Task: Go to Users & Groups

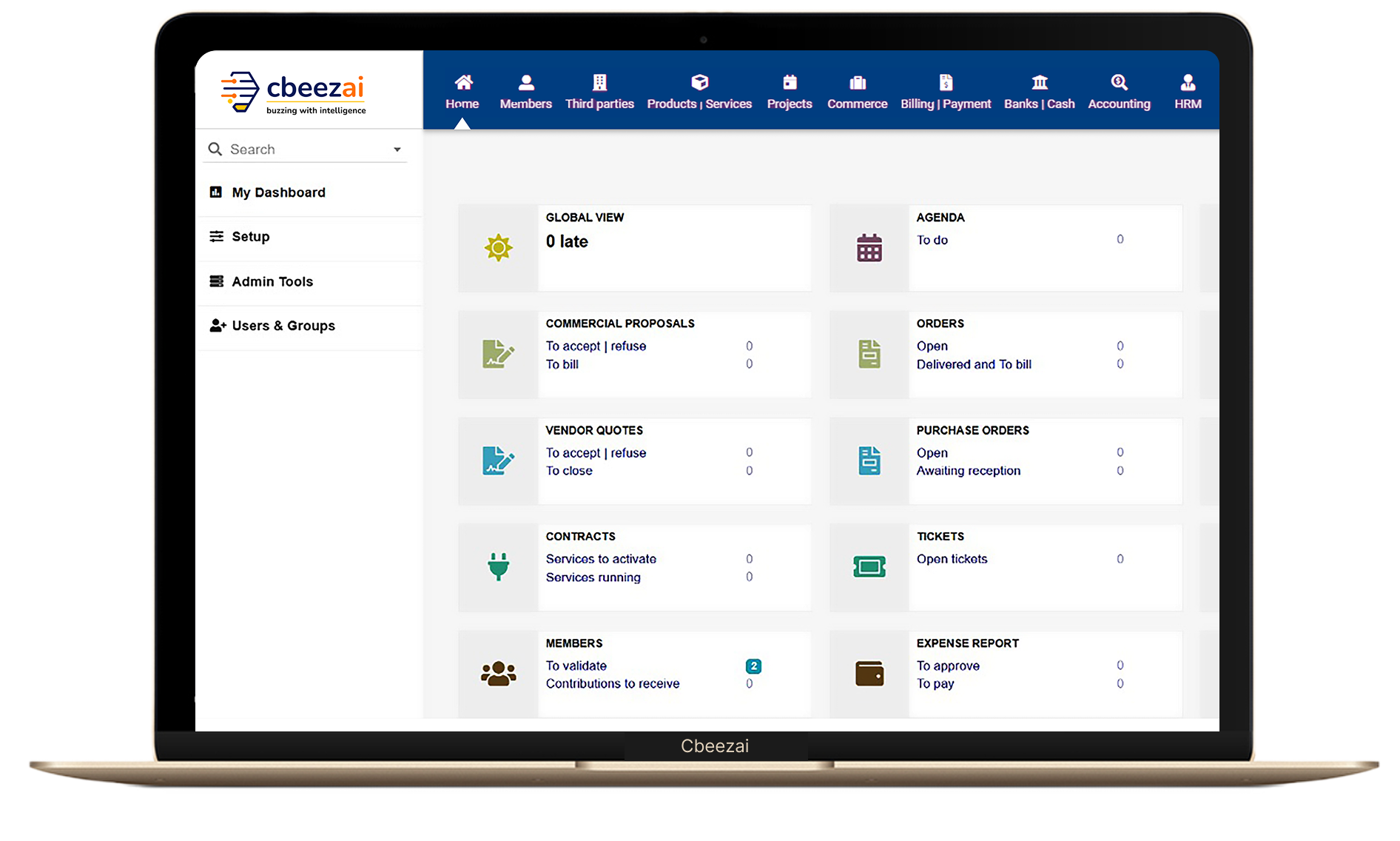Action: coord(283,326)
